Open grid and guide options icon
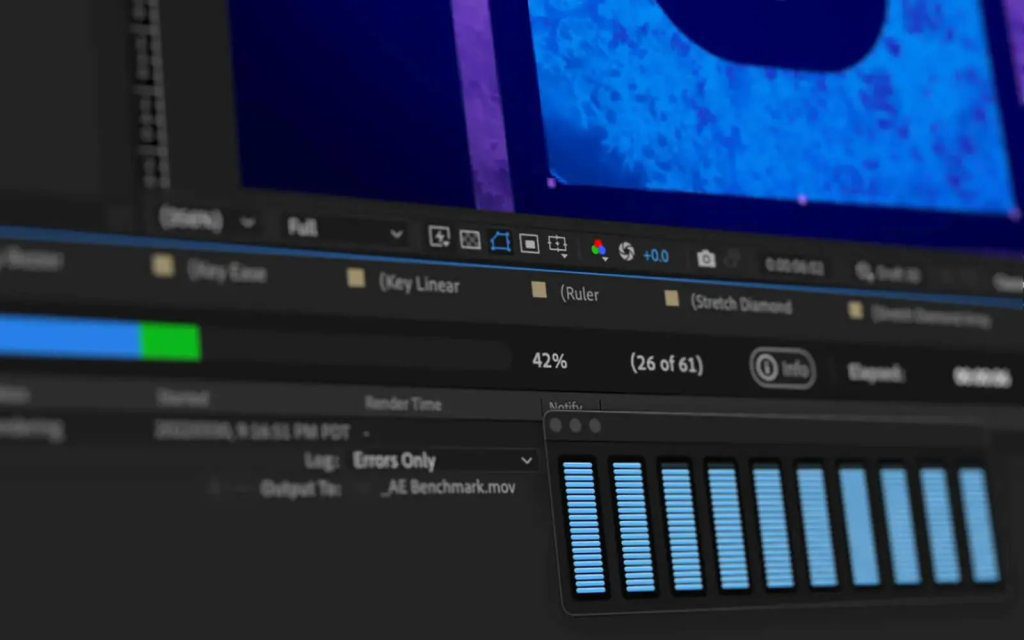This screenshot has width=1024, height=640. tap(558, 245)
